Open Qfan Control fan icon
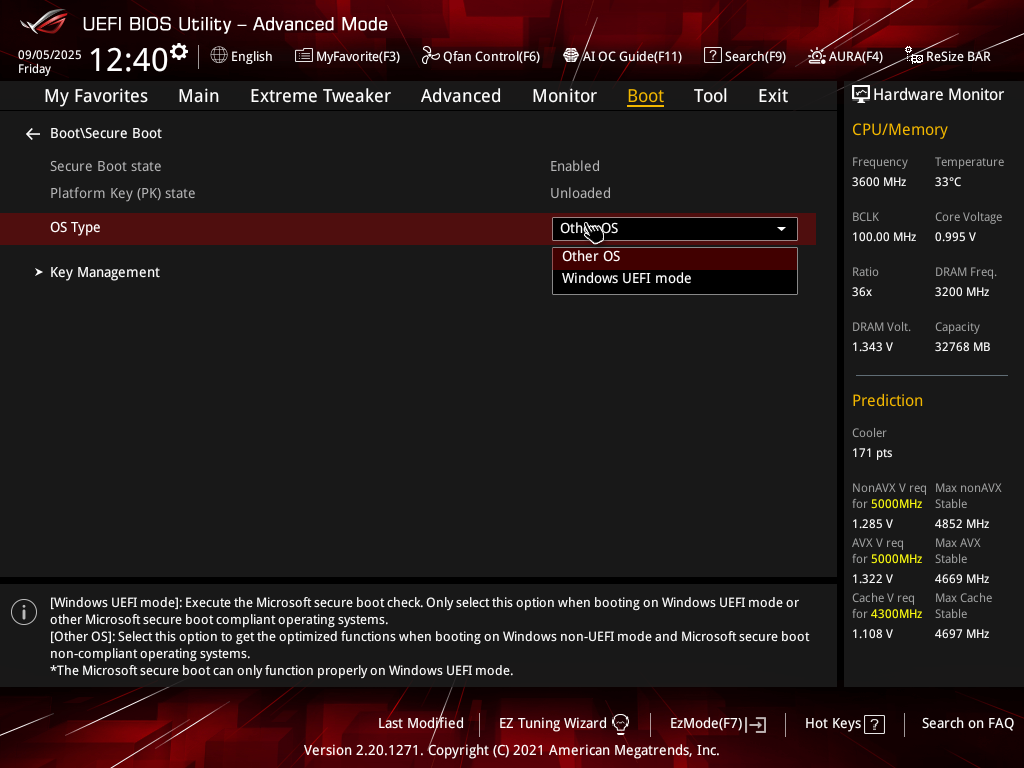Viewport: 1024px width, 768px height. (x=430, y=56)
